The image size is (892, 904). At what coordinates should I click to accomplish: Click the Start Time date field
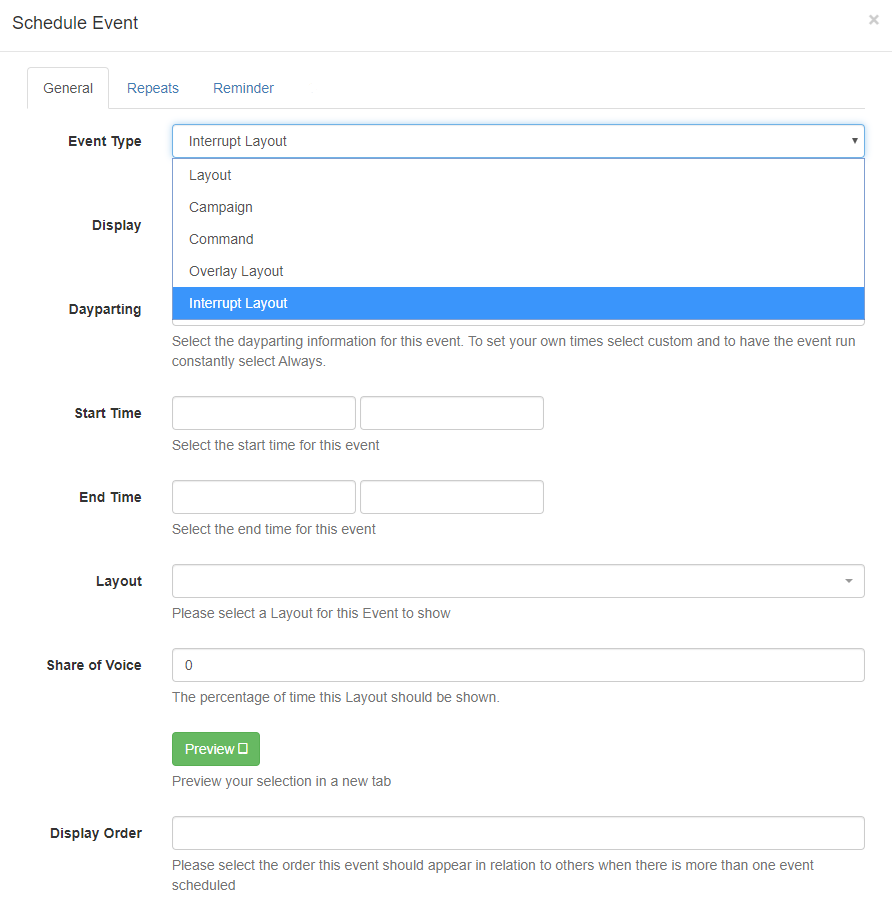pos(263,412)
